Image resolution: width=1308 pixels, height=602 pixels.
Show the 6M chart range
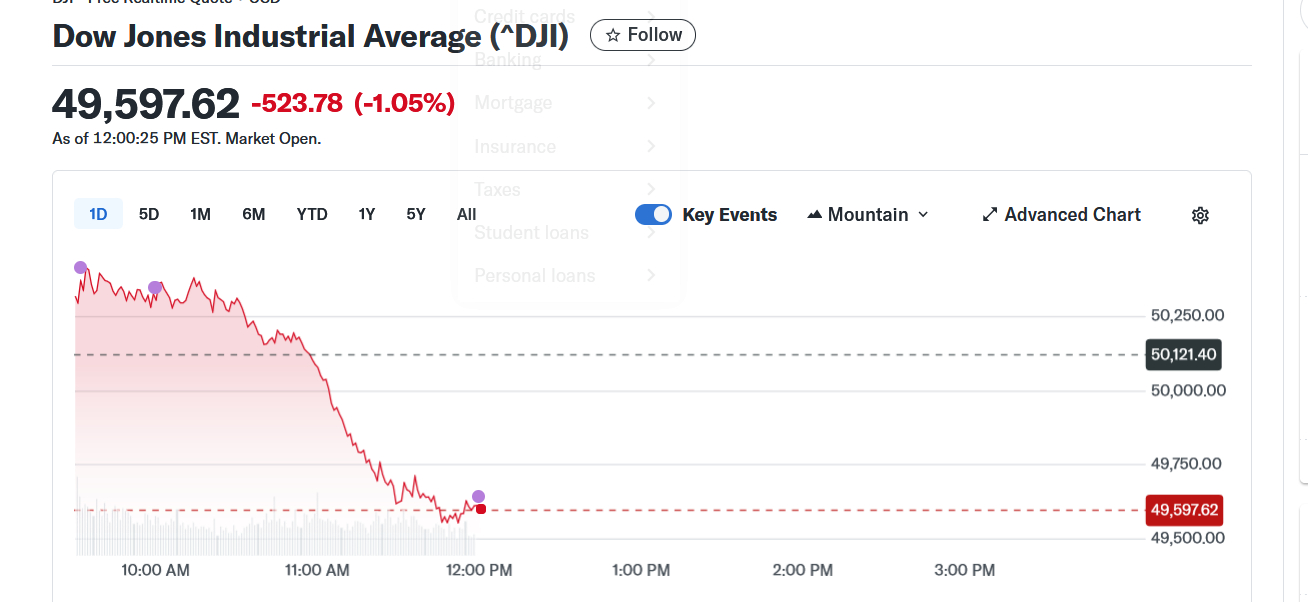254,214
